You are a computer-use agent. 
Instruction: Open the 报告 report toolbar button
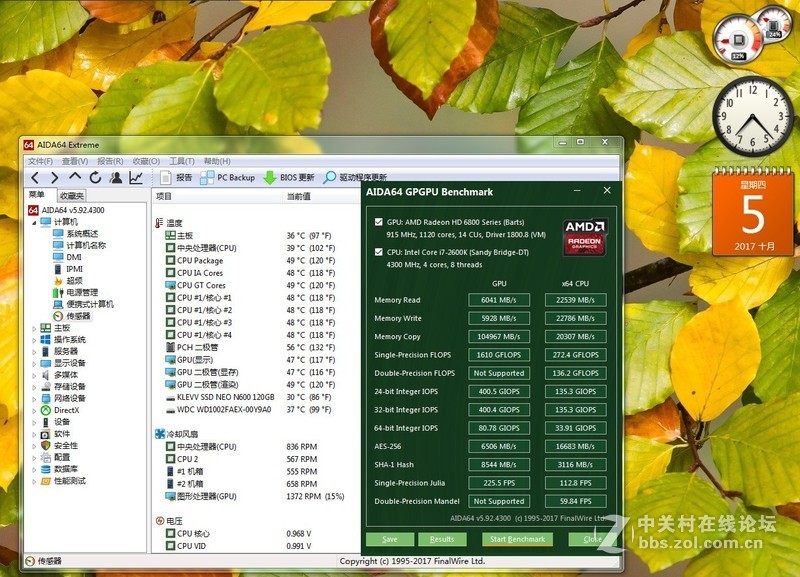177,178
